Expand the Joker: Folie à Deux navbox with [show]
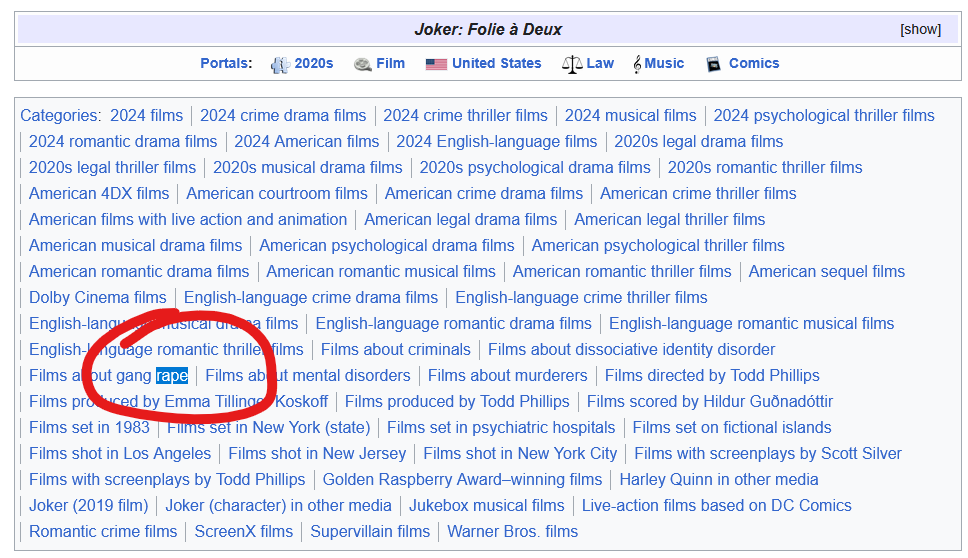This screenshot has height=558, width=968. pyautogui.click(x=920, y=30)
